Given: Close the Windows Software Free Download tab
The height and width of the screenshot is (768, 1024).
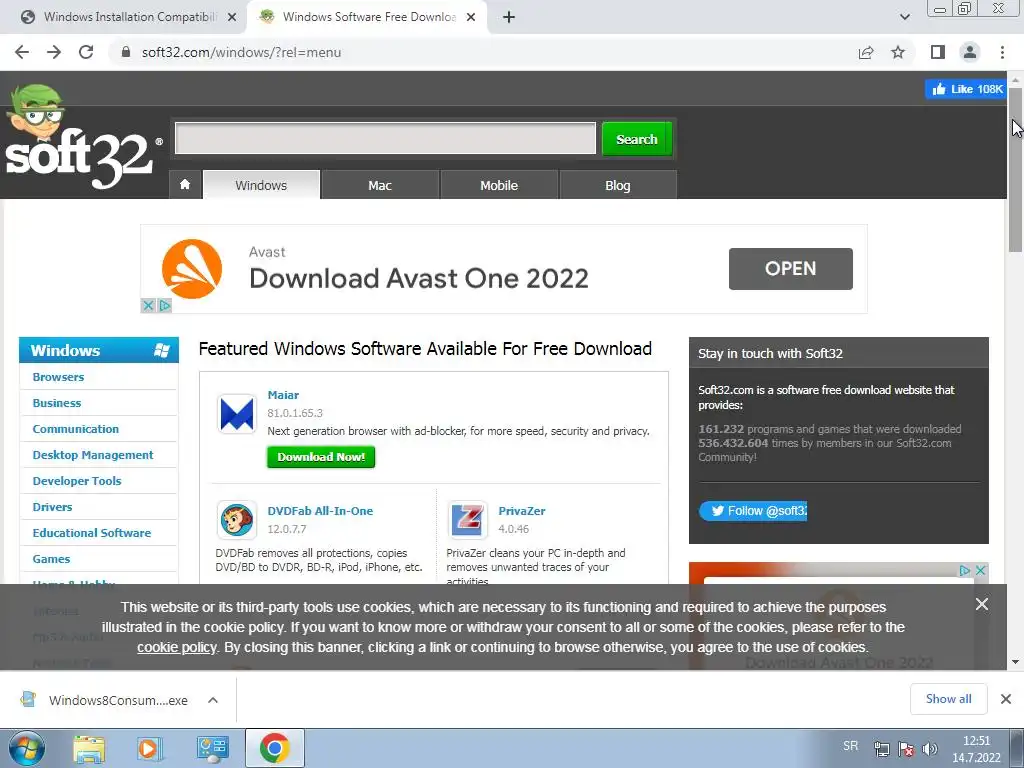Looking at the screenshot, I should point(471,17).
